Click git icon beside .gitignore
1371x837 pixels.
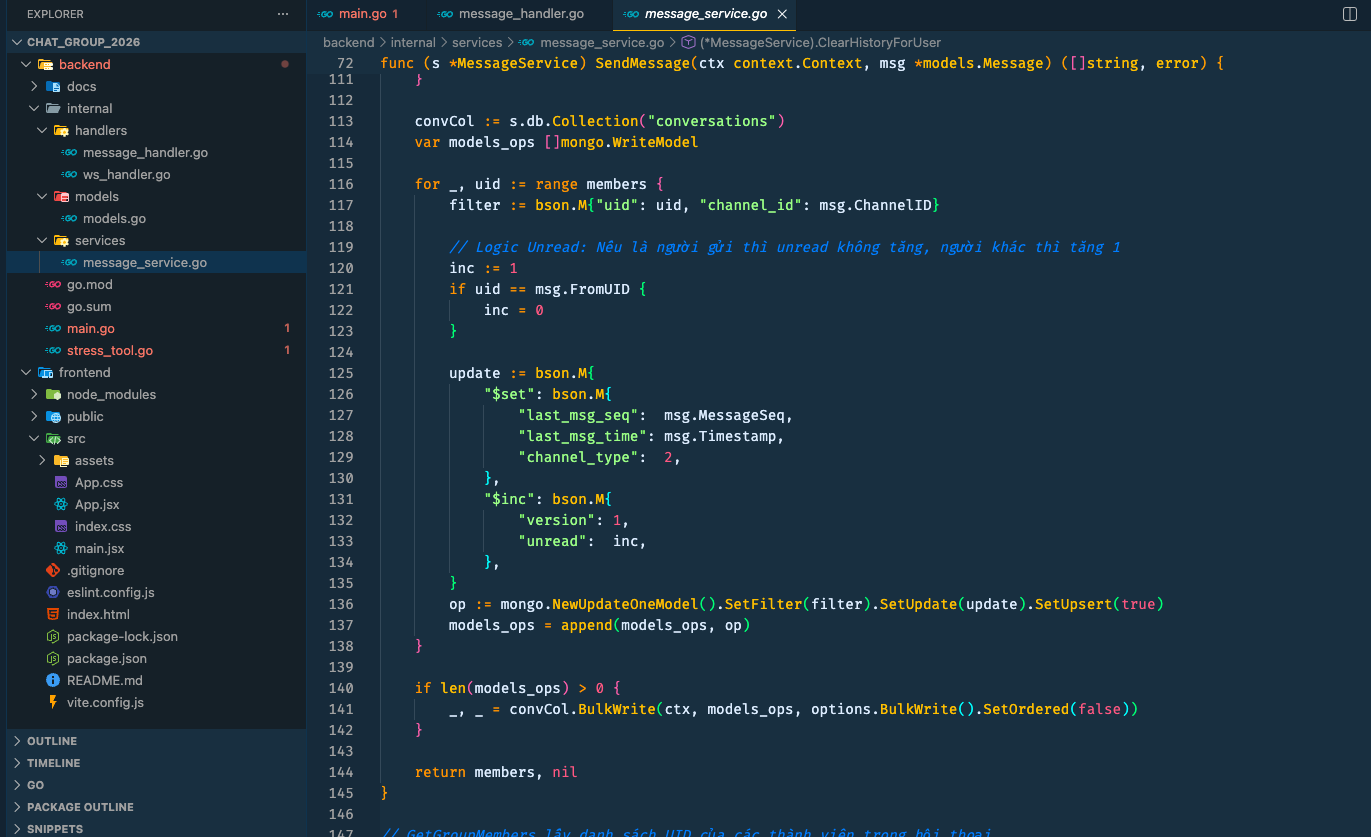point(53,570)
